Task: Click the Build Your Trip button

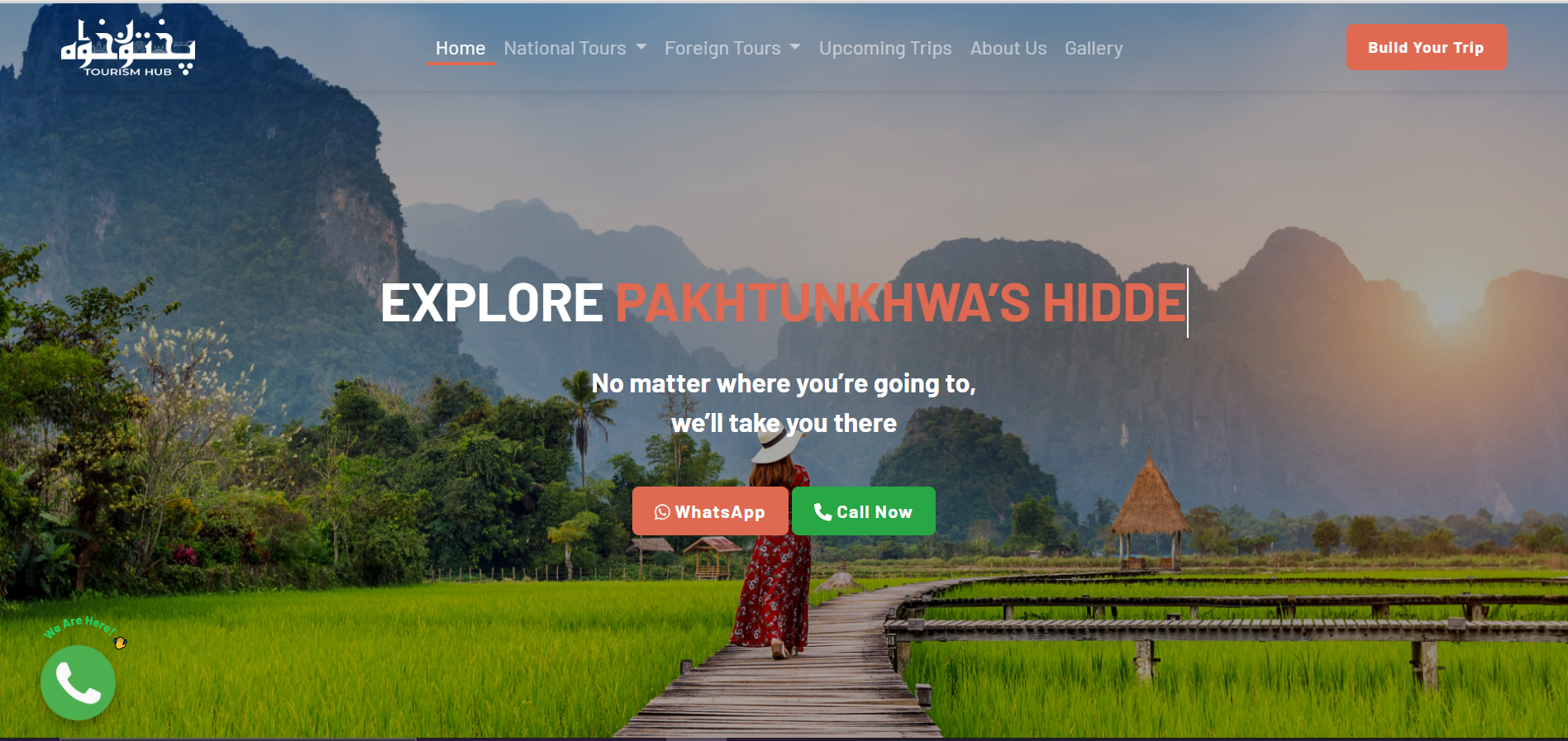Action: tap(1427, 47)
